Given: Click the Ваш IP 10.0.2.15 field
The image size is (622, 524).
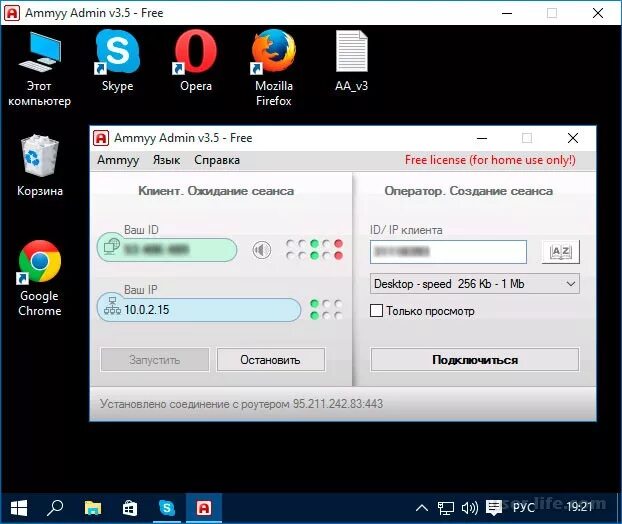Looking at the screenshot, I should pos(199,310).
